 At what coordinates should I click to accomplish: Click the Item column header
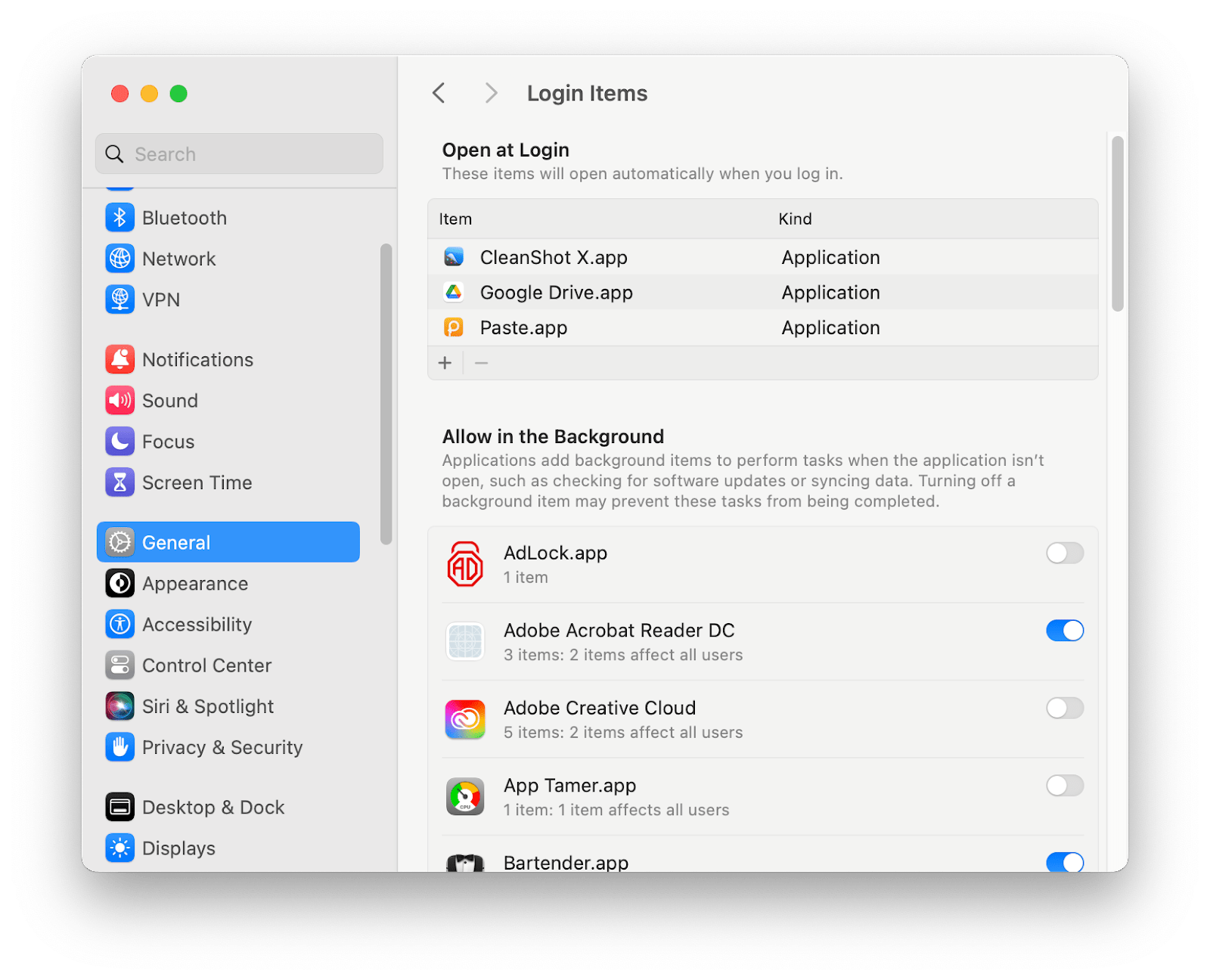coord(455,219)
